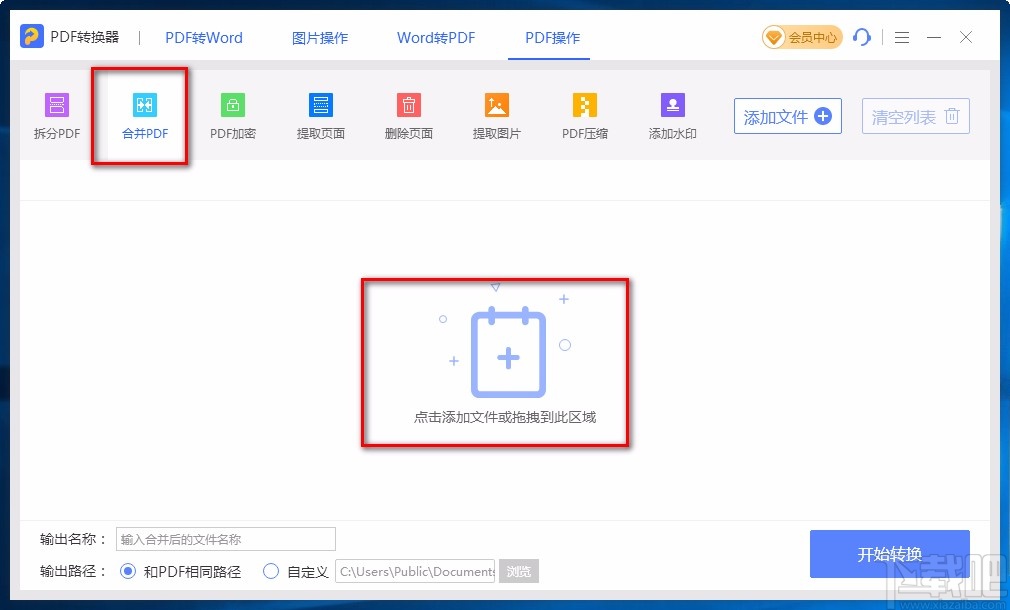Open the PDF加密 tool
This screenshot has height=610, width=1010.
click(232, 116)
